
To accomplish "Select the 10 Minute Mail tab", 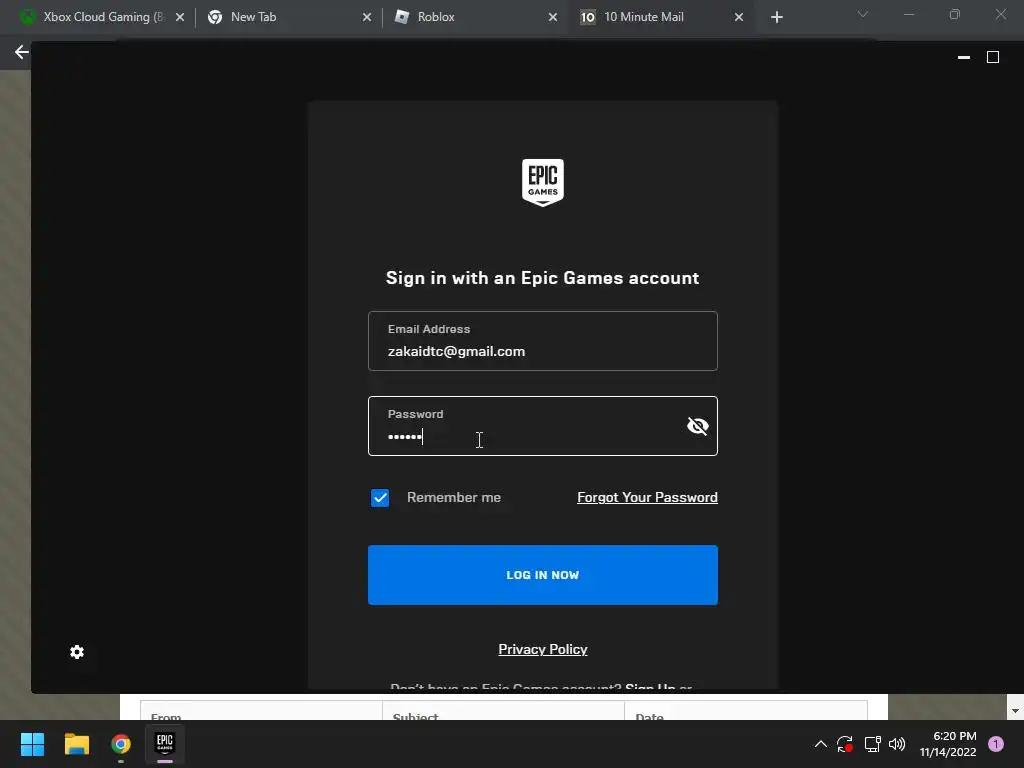I will 660,17.
